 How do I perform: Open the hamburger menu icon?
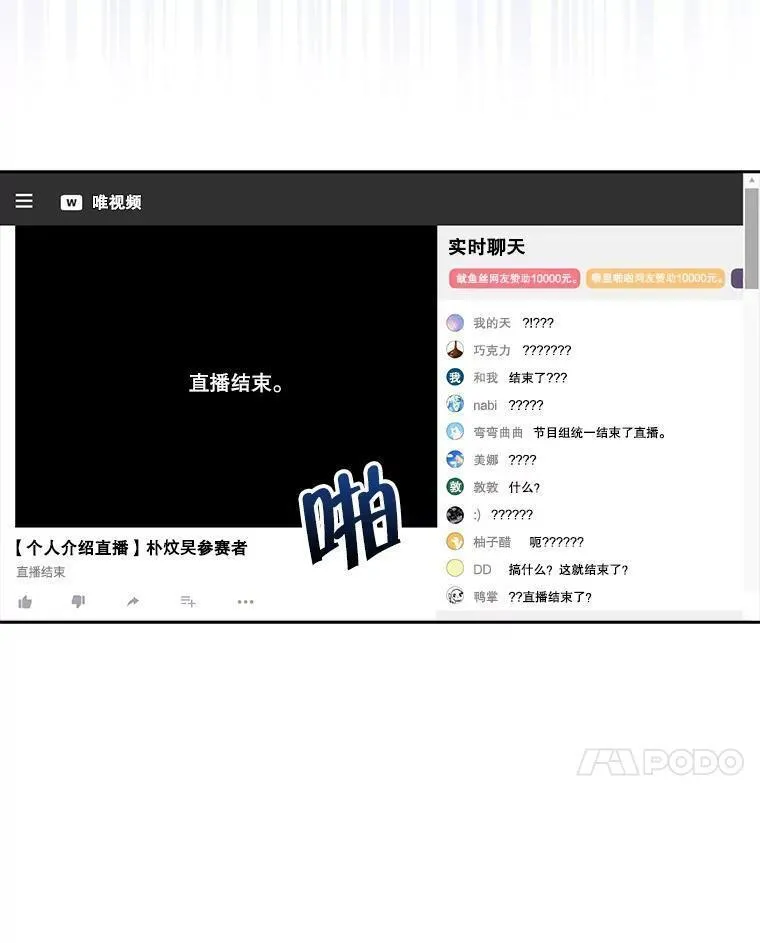[24, 201]
